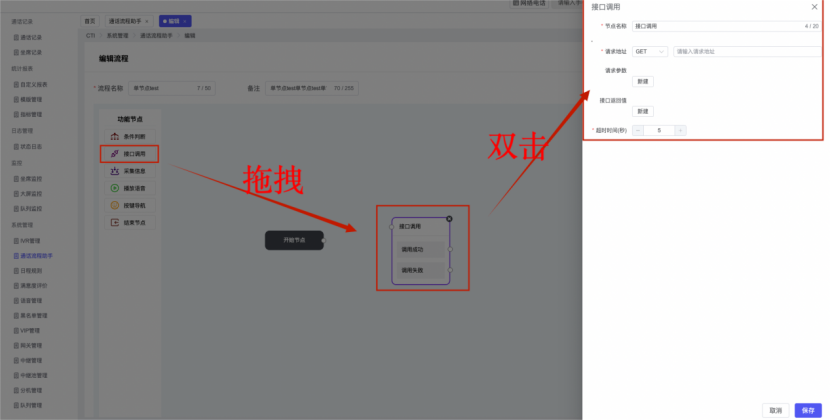Click the 采集信息 node icon
830x420 pixels.
click(x=115, y=171)
